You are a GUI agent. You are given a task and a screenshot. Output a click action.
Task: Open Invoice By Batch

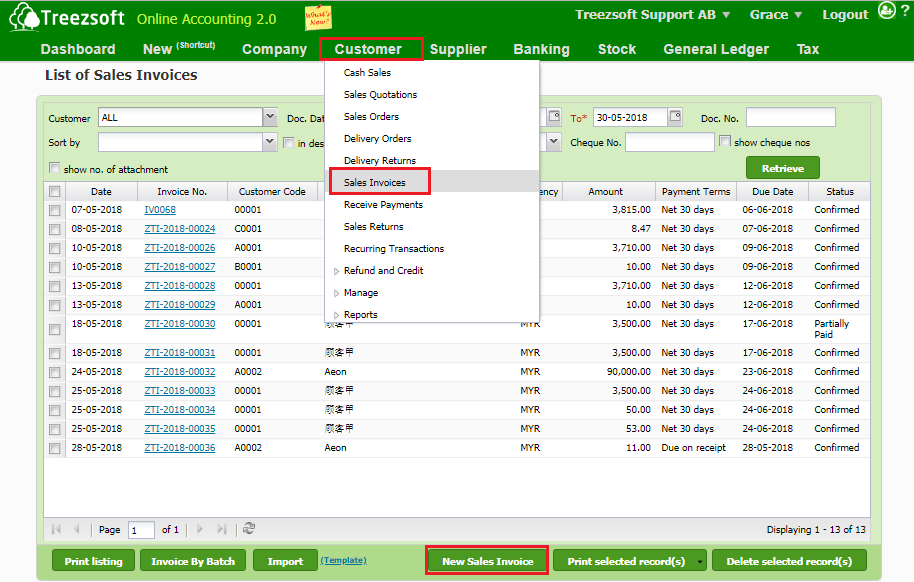(x=193, y=562)
